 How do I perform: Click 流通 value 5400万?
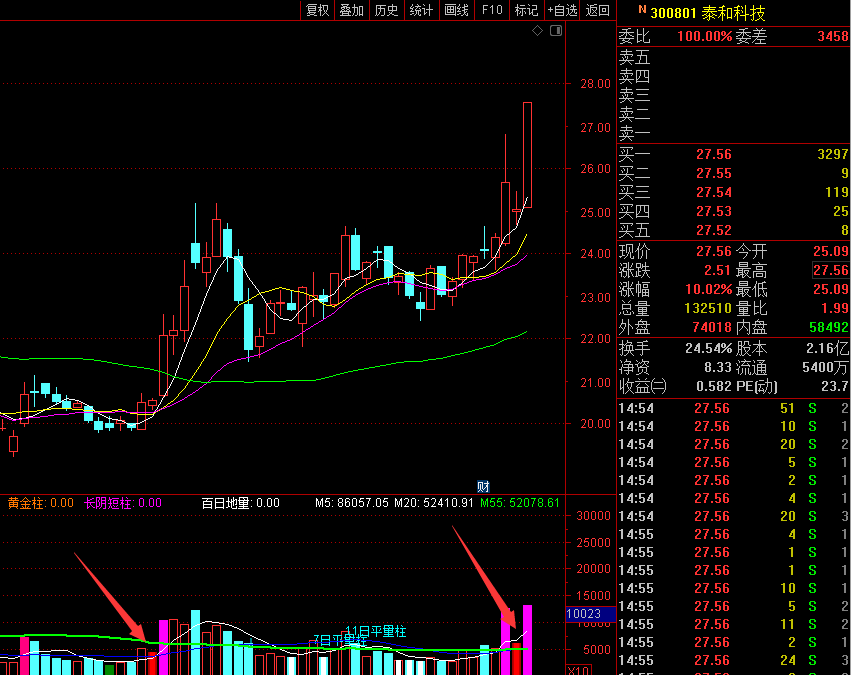825,367
